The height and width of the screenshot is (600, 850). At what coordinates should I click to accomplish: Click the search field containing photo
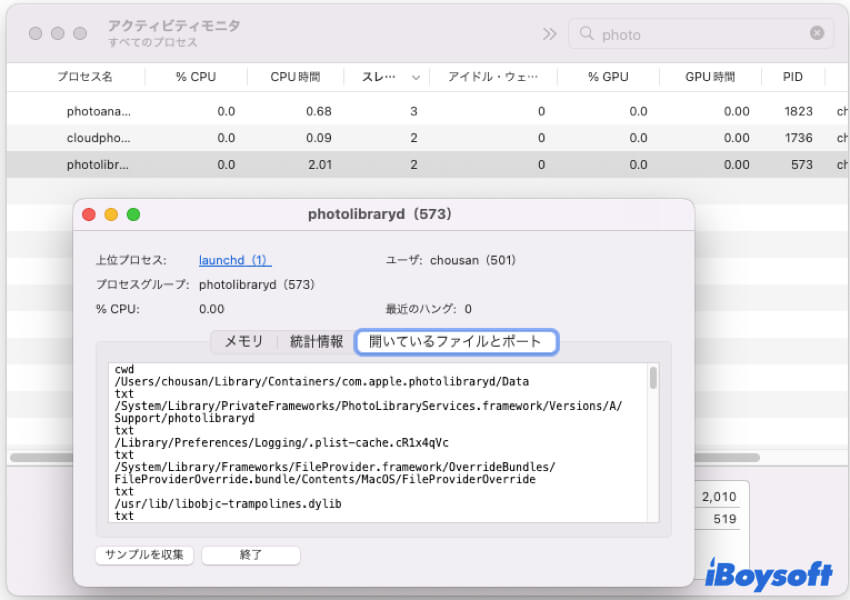[x=700, y=34]
